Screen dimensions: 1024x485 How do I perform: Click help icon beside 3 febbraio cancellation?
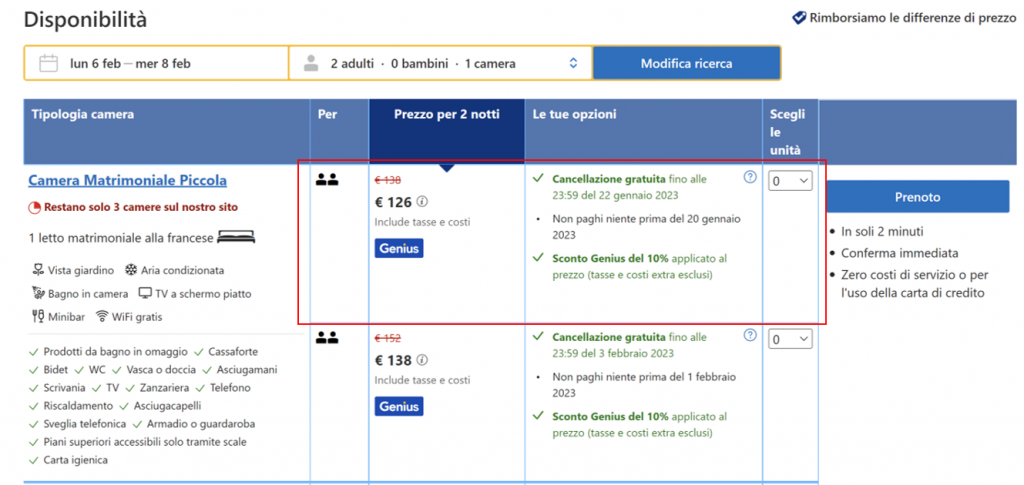[750, 335]
